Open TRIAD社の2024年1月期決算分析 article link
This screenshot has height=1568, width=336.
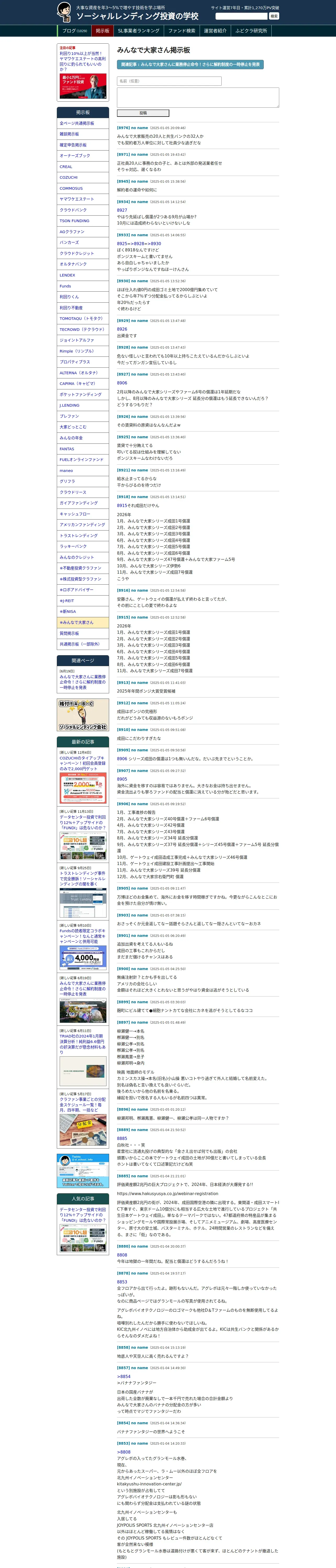[x=83, y=1044]
